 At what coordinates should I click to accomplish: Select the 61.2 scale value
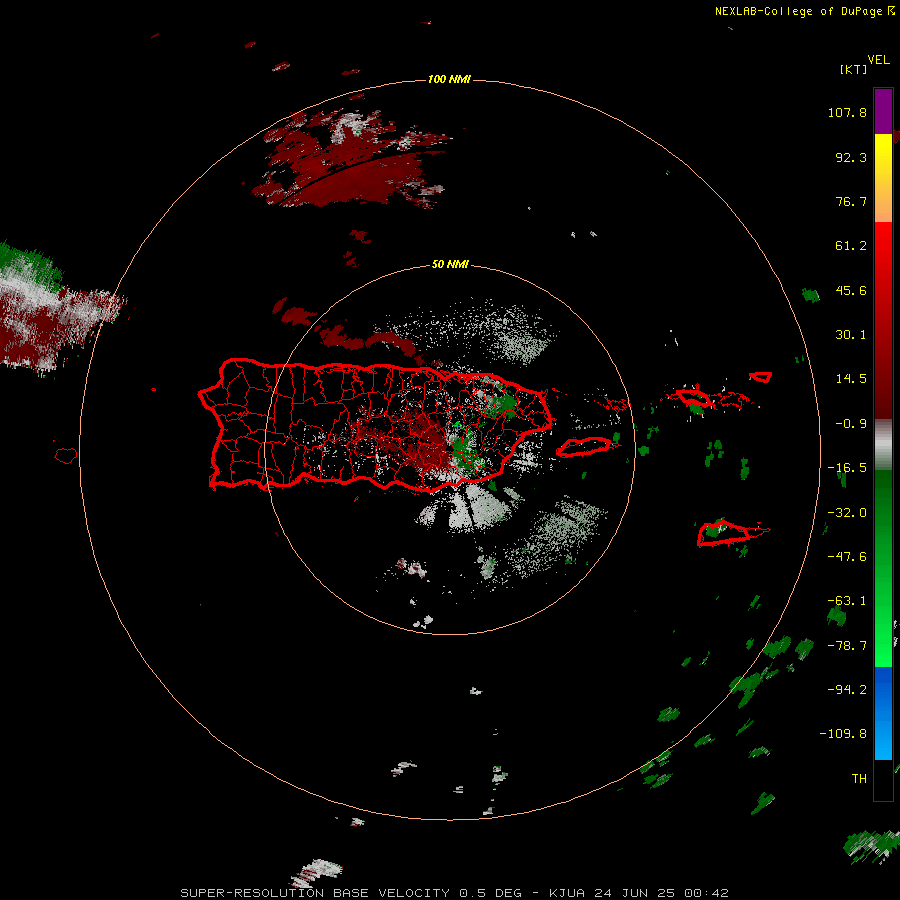tap(851, 246)
